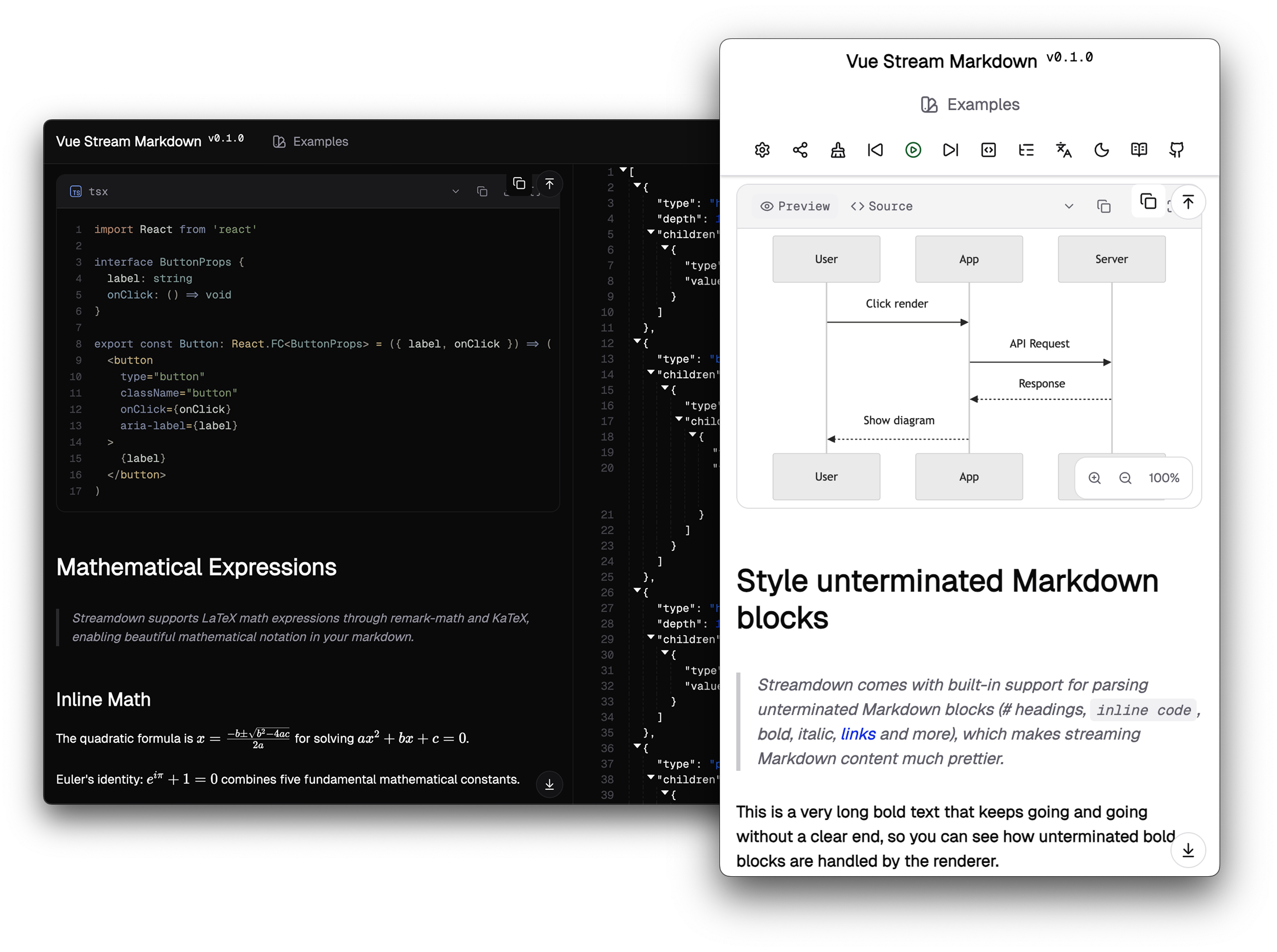Click the TS file icon in tsx header

pyautogui.click(x=76, y=191)
